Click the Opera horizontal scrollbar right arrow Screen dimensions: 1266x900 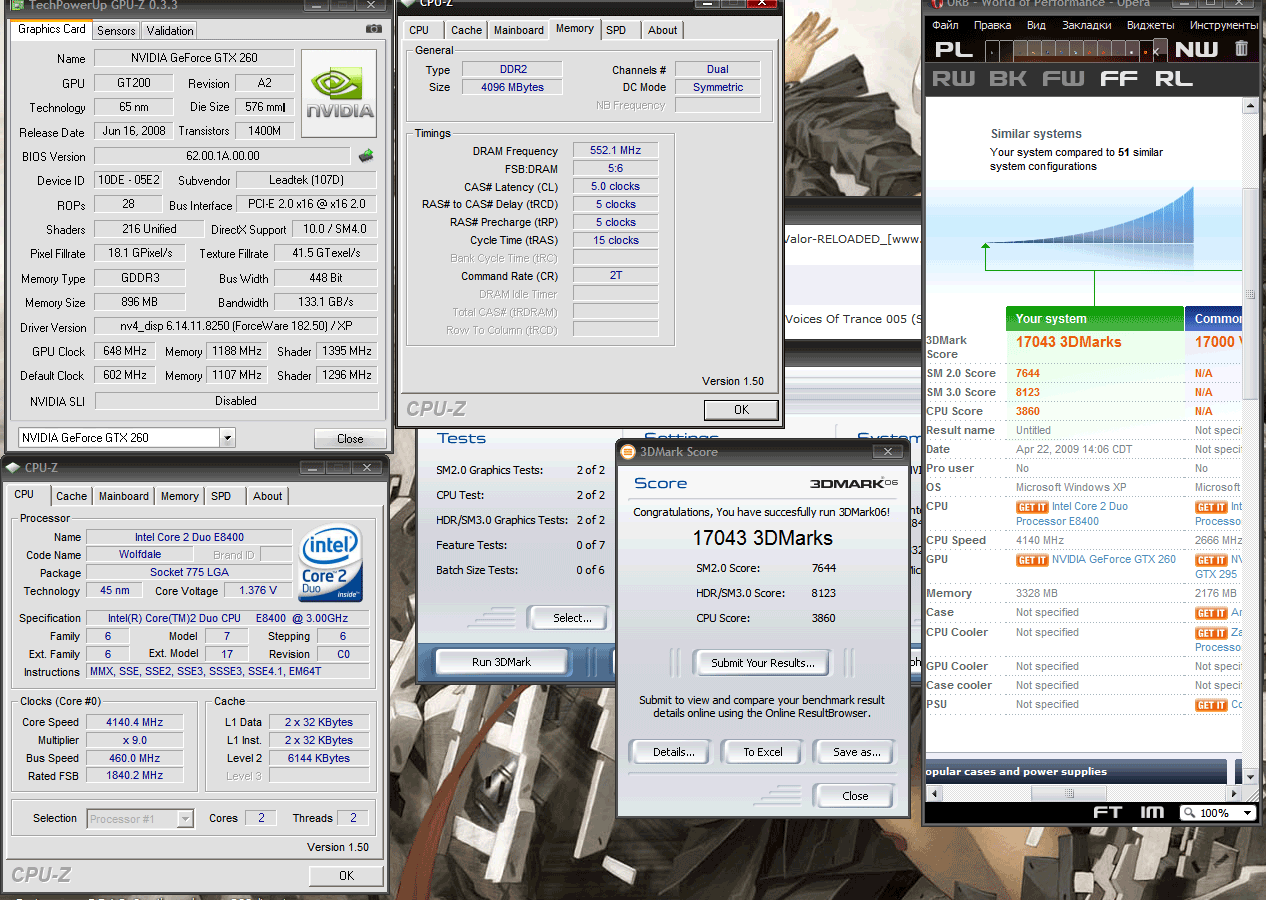tap(1234, 794)
